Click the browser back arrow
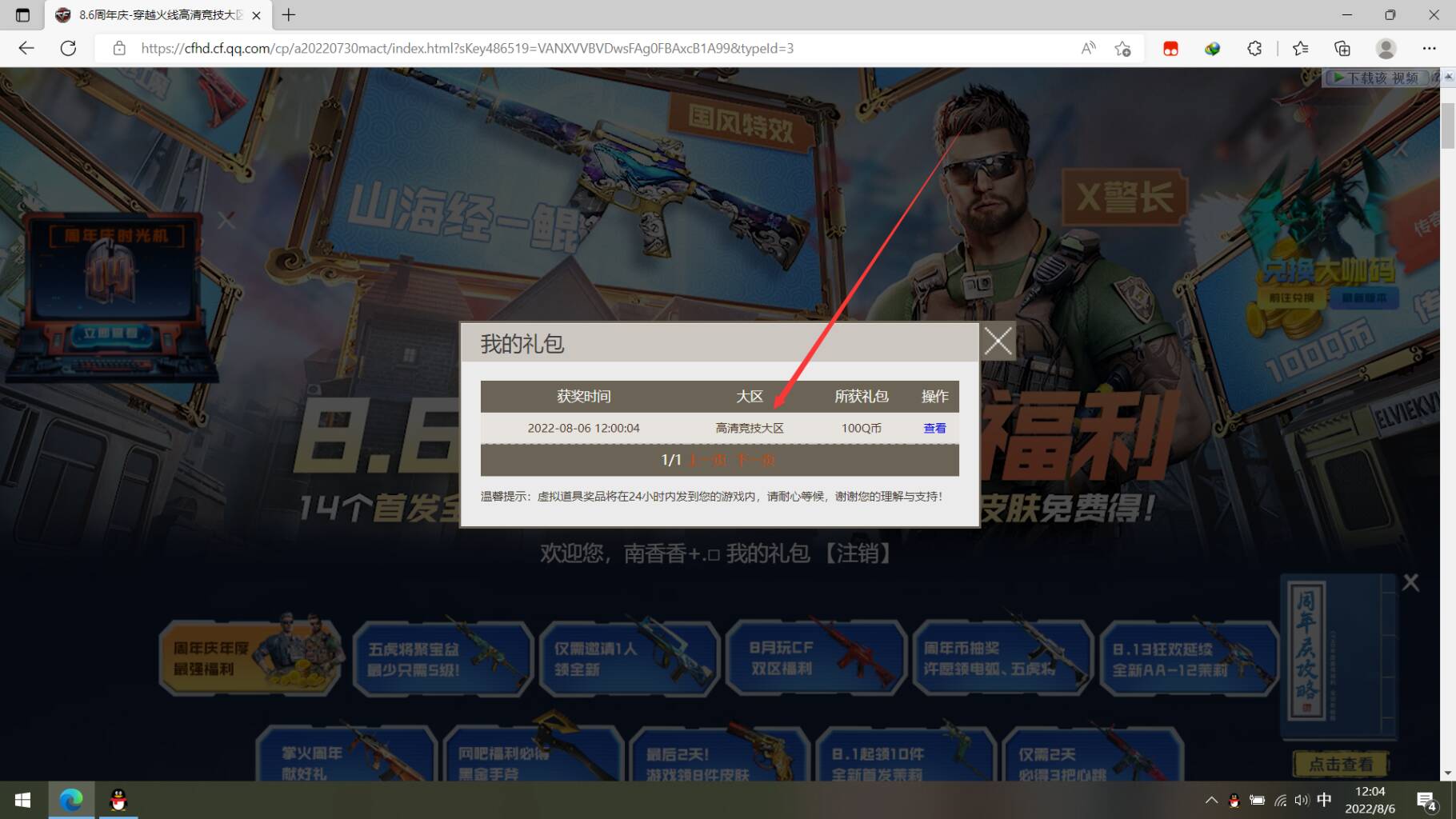The width and height of the screenshot is (1456, 819). coord(26,48)
